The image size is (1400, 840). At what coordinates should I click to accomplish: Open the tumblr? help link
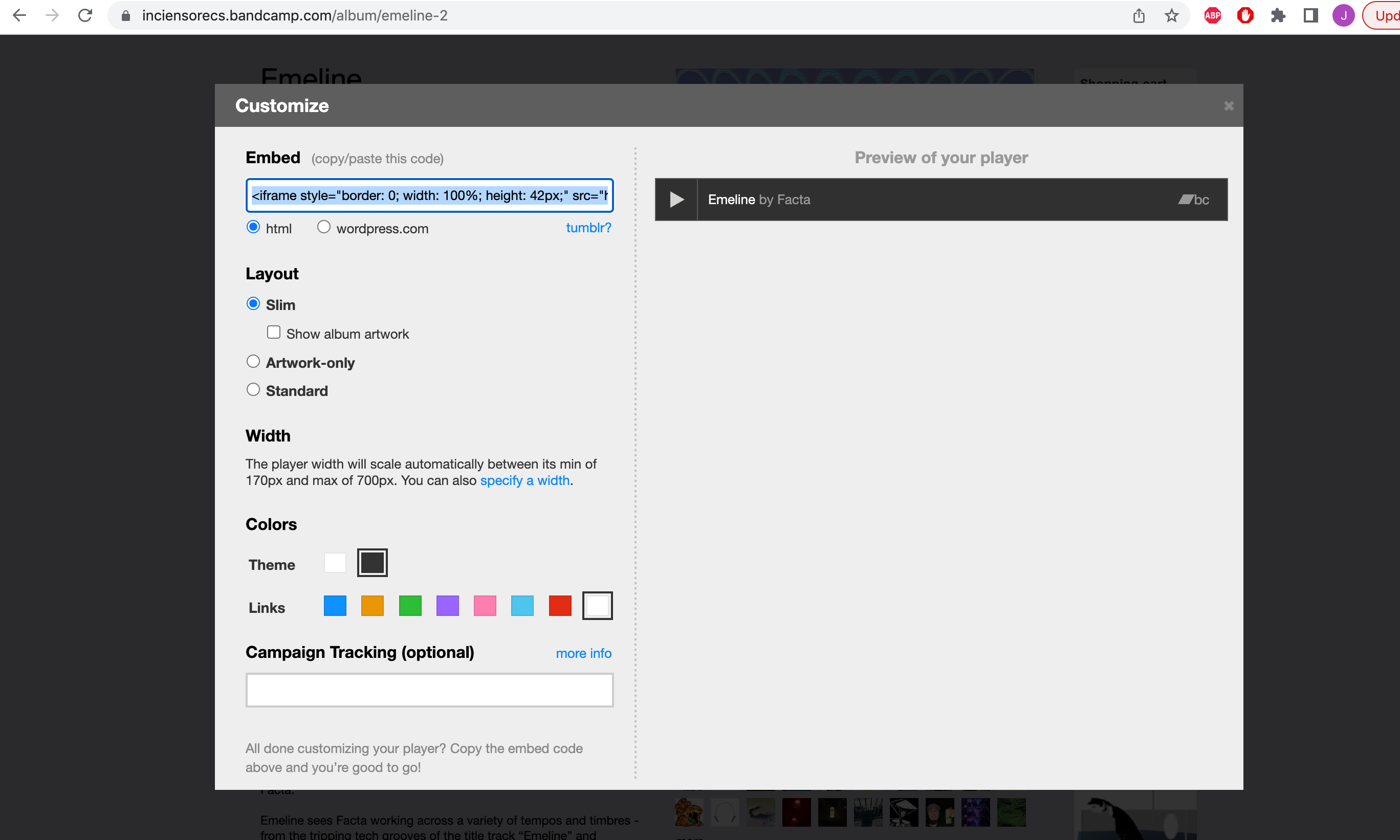(x=588, y=228)
